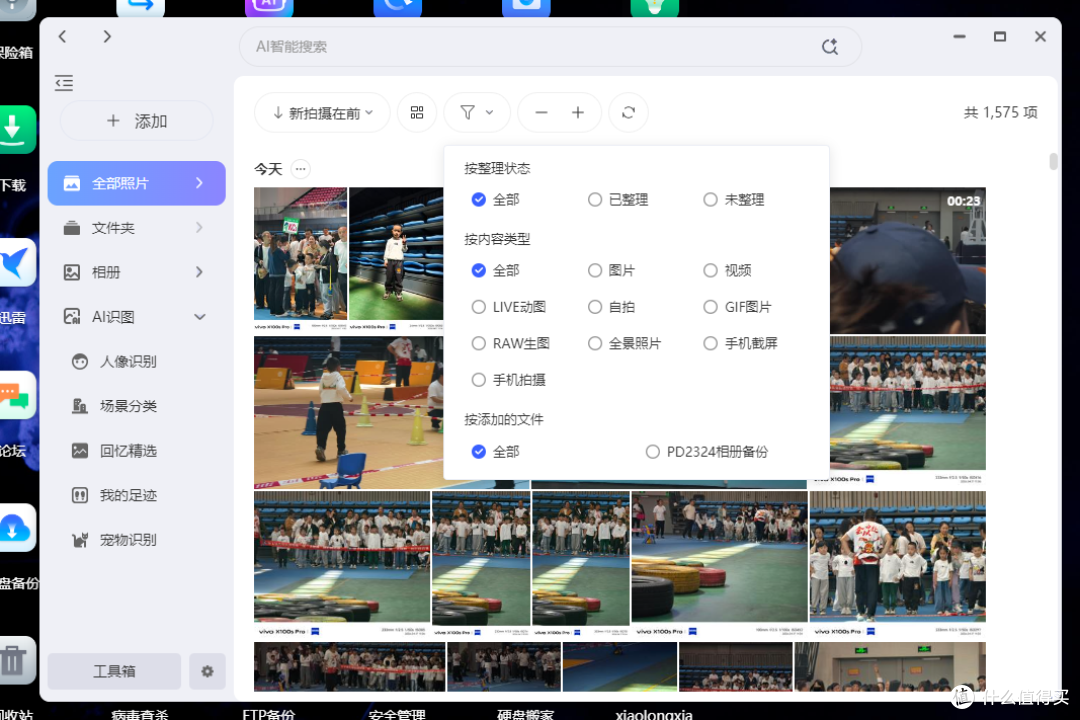
Task: Open 文件夹 in the sidebar
Action: click(136, 228)
